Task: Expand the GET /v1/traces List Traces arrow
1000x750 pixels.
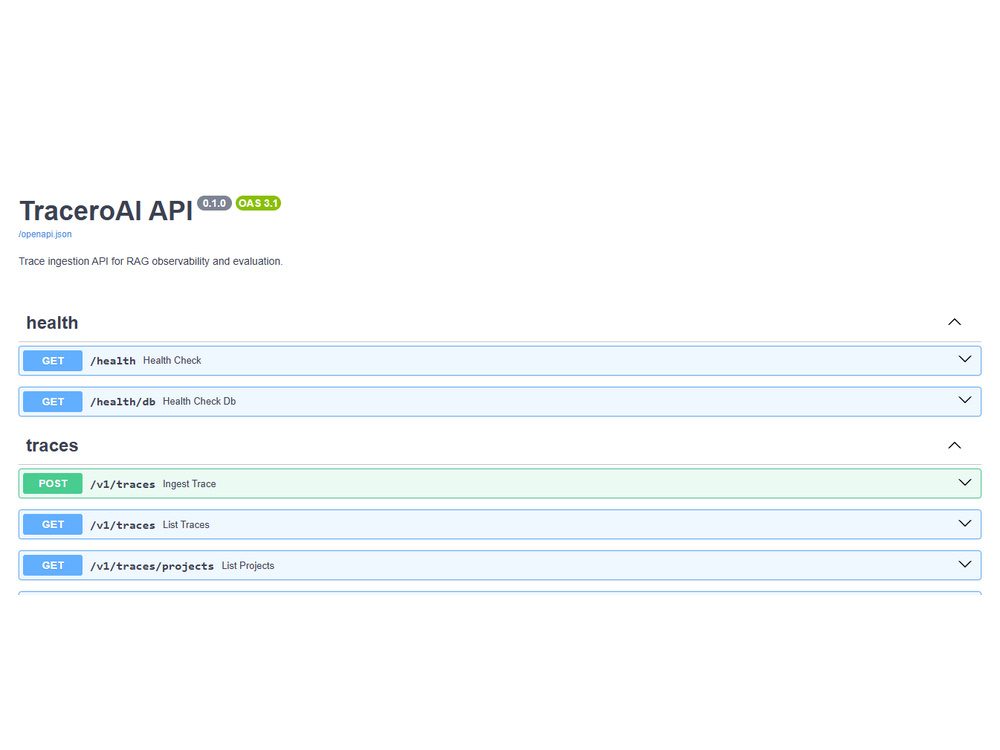Action: (x=965, y=524)
